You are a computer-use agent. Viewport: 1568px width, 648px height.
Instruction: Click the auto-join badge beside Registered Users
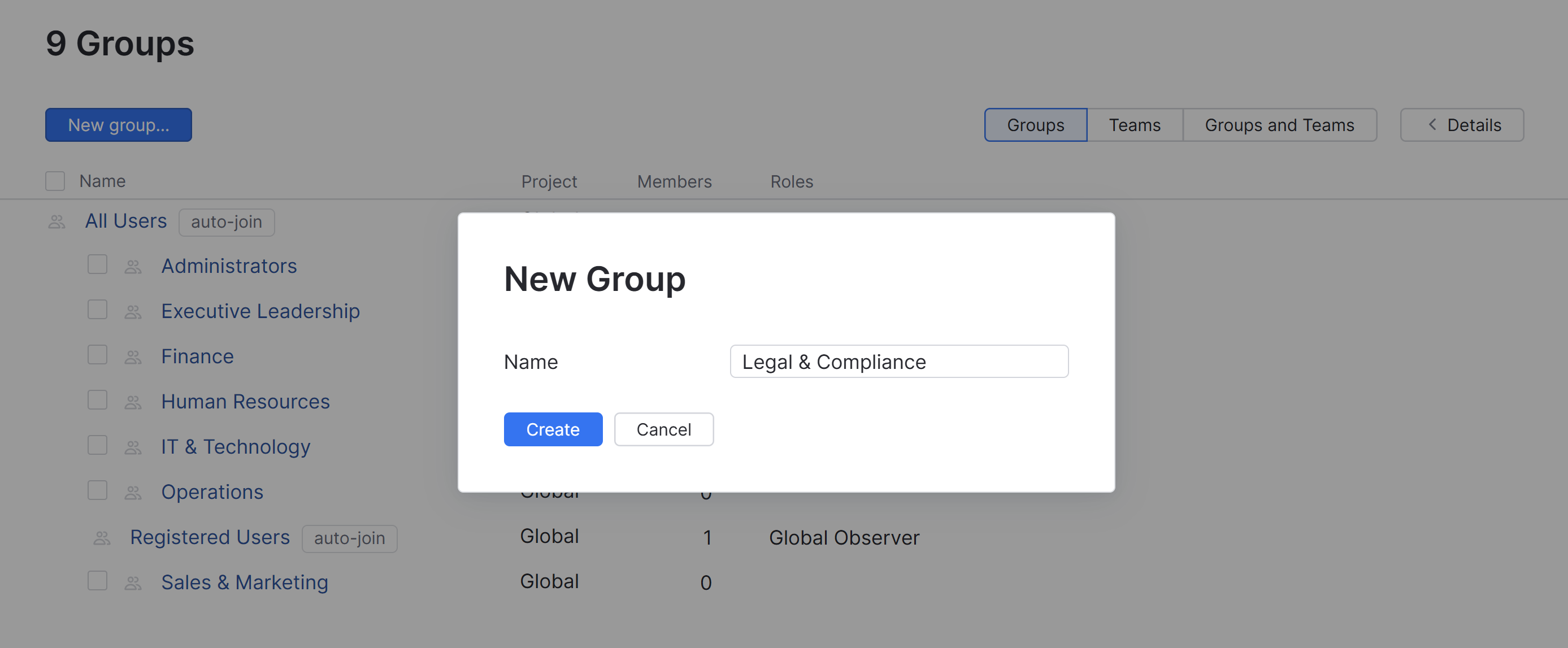(x=349, y=538)
